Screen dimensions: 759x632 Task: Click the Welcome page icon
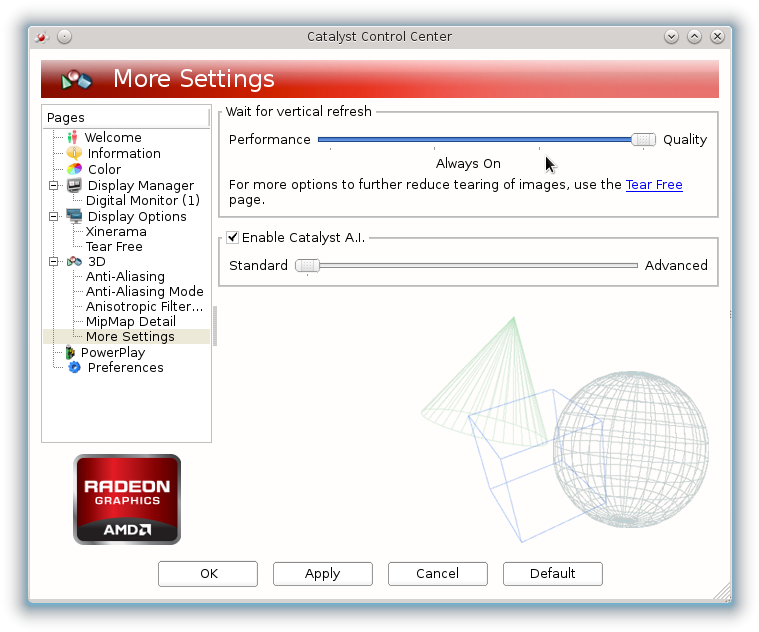click(x=72, y=138)
